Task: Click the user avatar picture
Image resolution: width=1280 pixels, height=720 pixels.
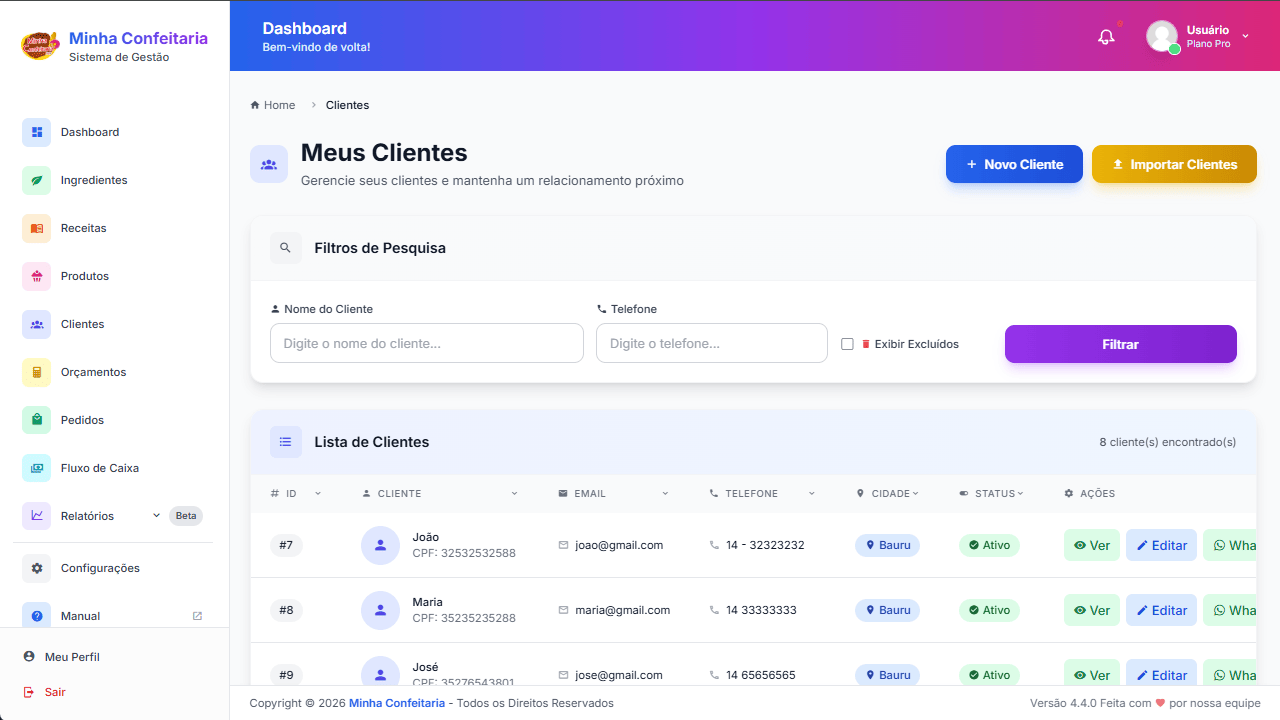Action: pos(1162,36)
